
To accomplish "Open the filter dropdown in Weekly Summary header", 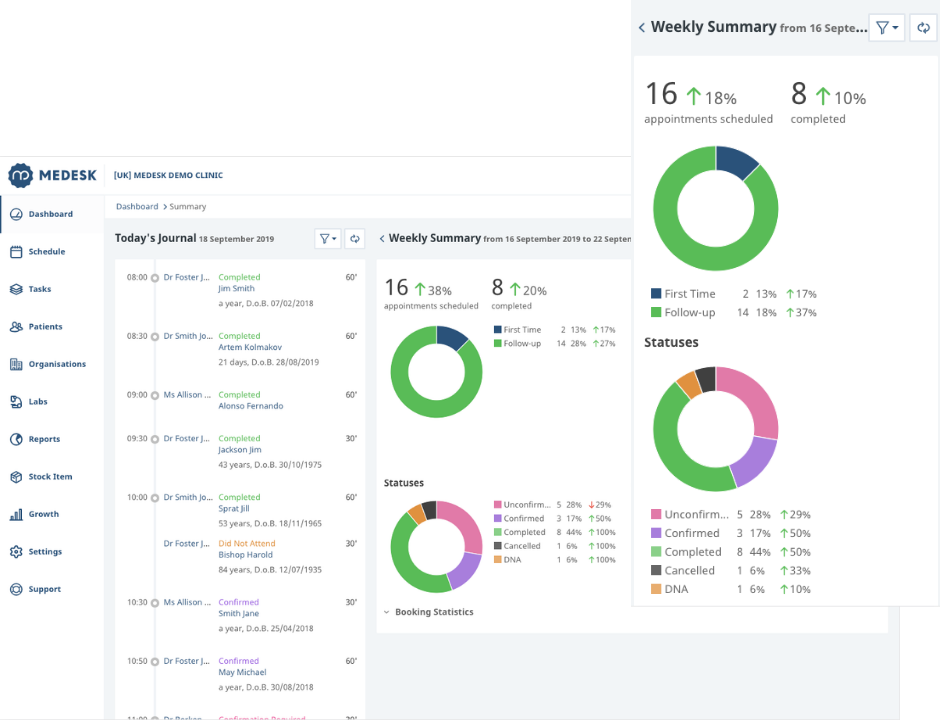I will (x=886, y=27).
